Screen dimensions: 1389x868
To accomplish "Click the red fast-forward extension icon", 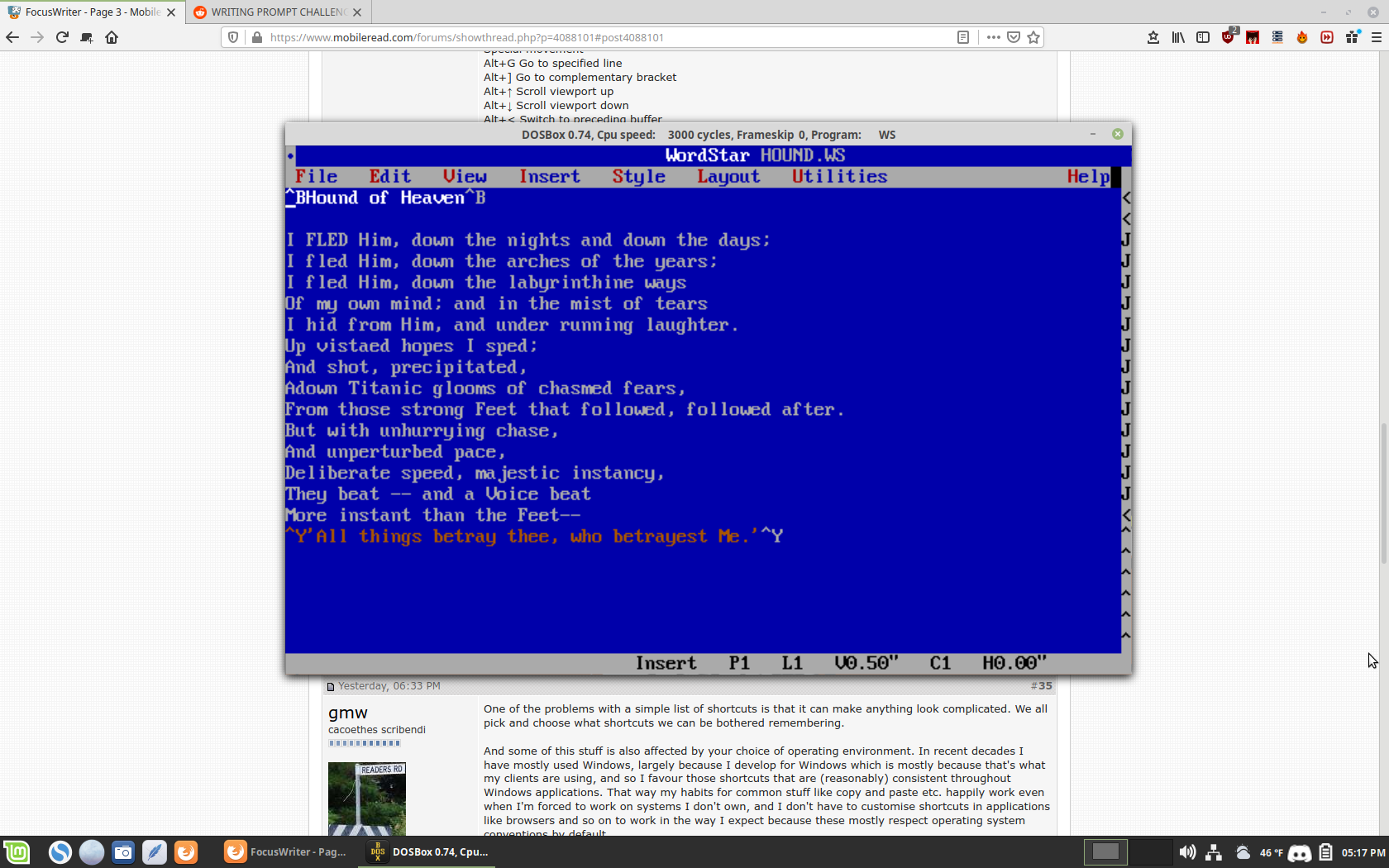I will coord(1327,37).
